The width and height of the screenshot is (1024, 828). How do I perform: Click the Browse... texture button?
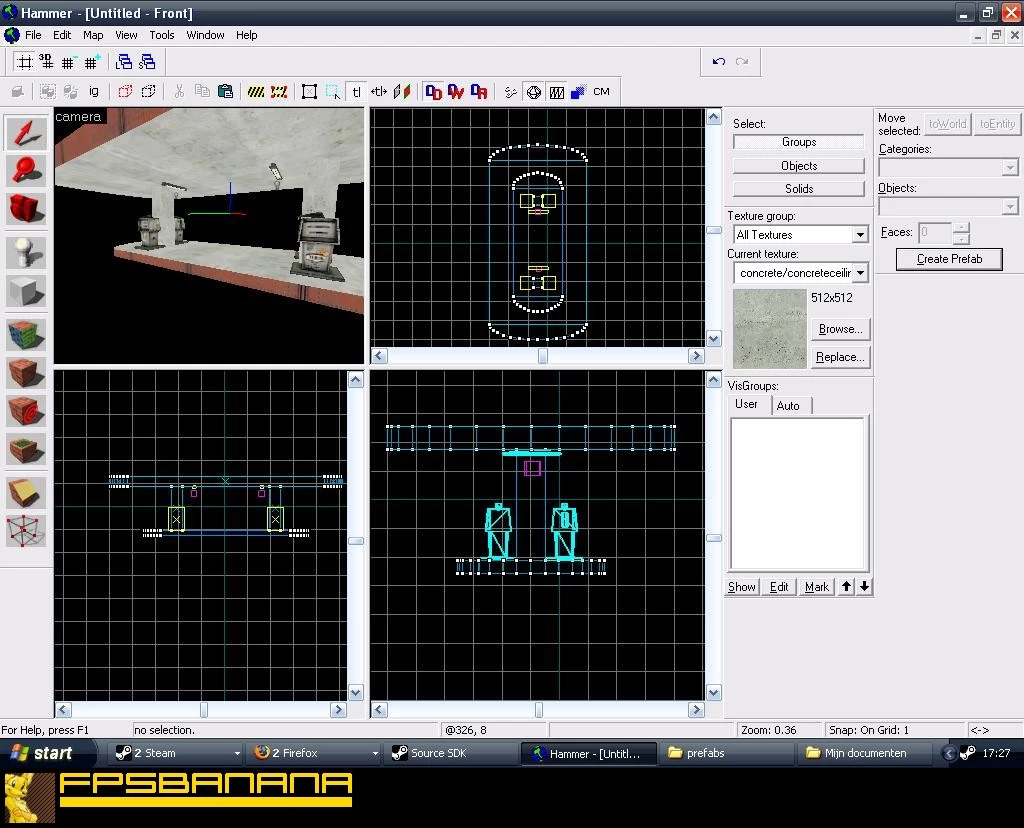pos(840,329)
